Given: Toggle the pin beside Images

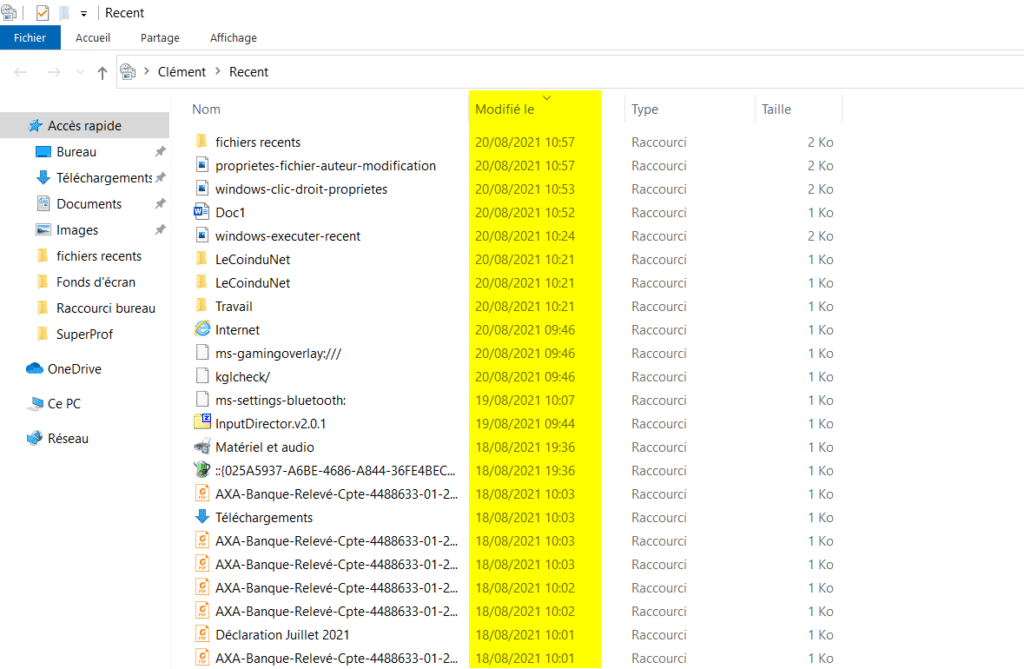Looking at the screenshot, I should tap(160, 230).
